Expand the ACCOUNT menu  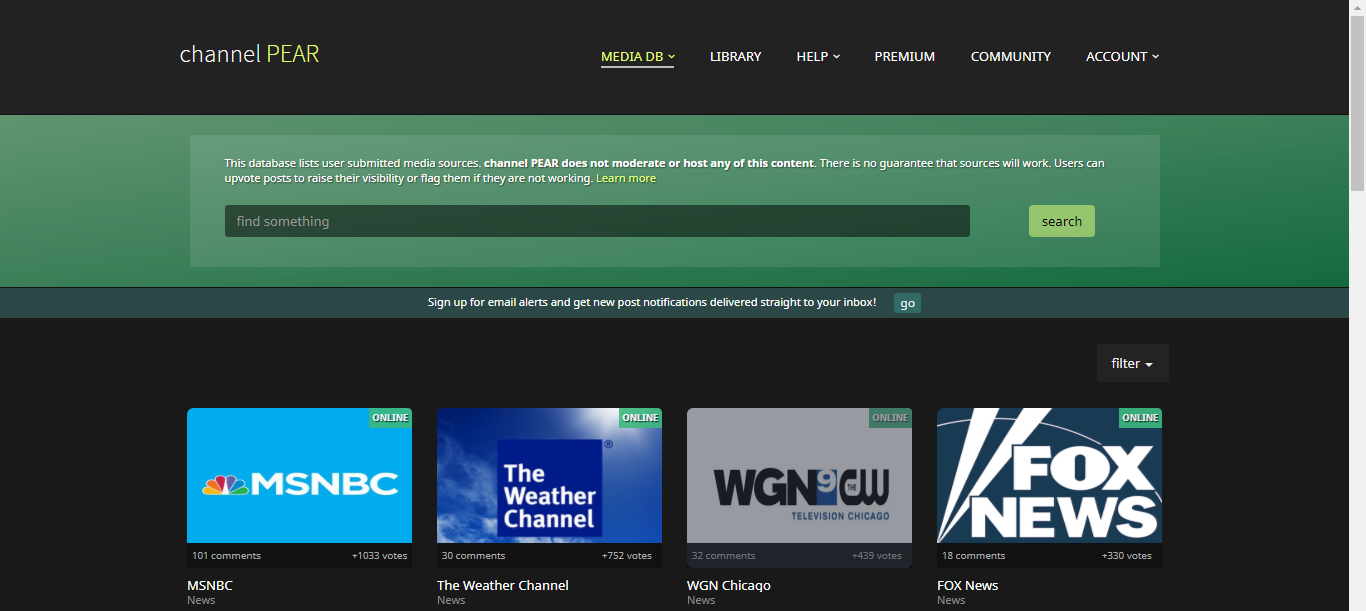click(x=1122, y=57)
